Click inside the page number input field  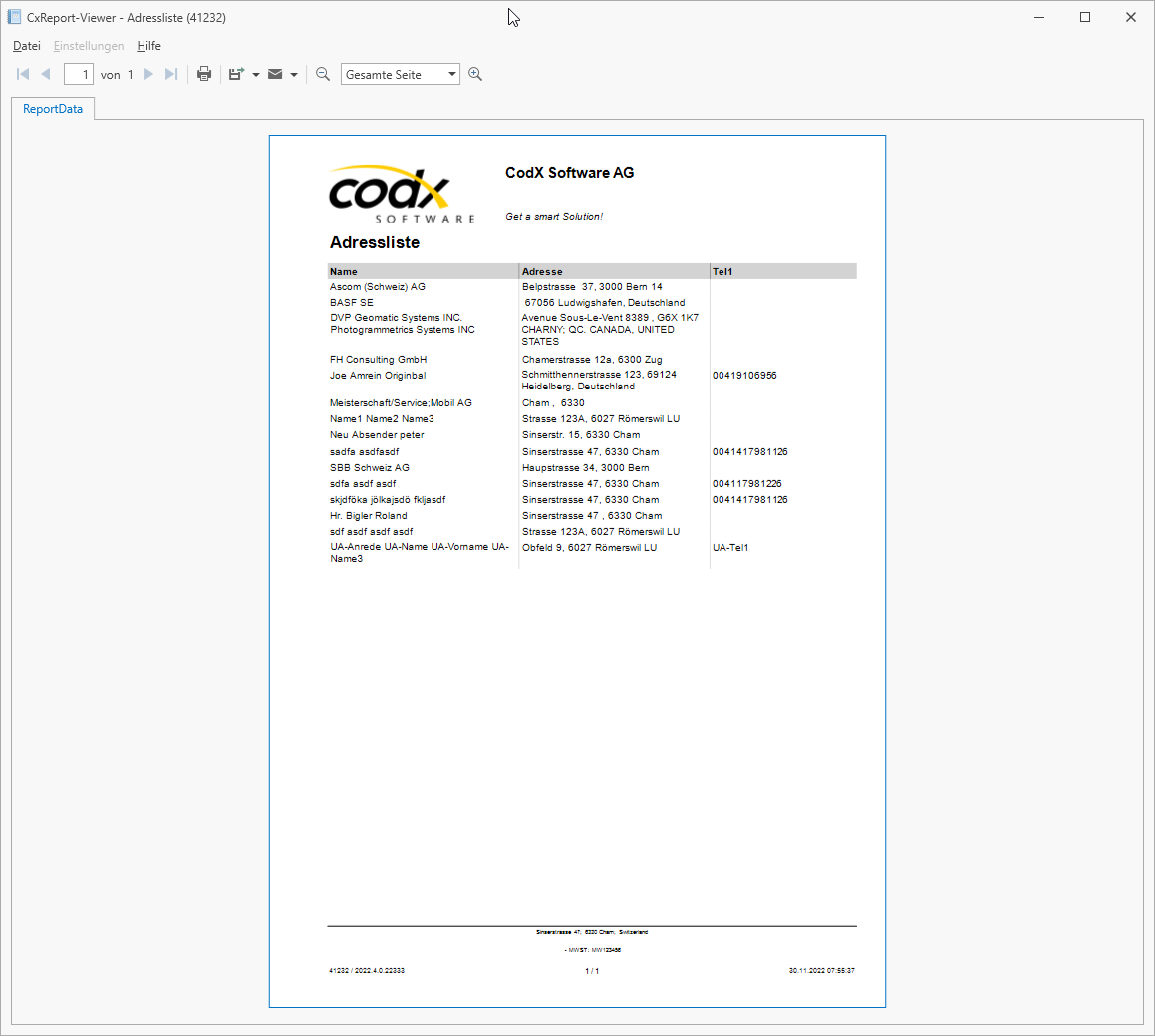(x=78, y=73)
